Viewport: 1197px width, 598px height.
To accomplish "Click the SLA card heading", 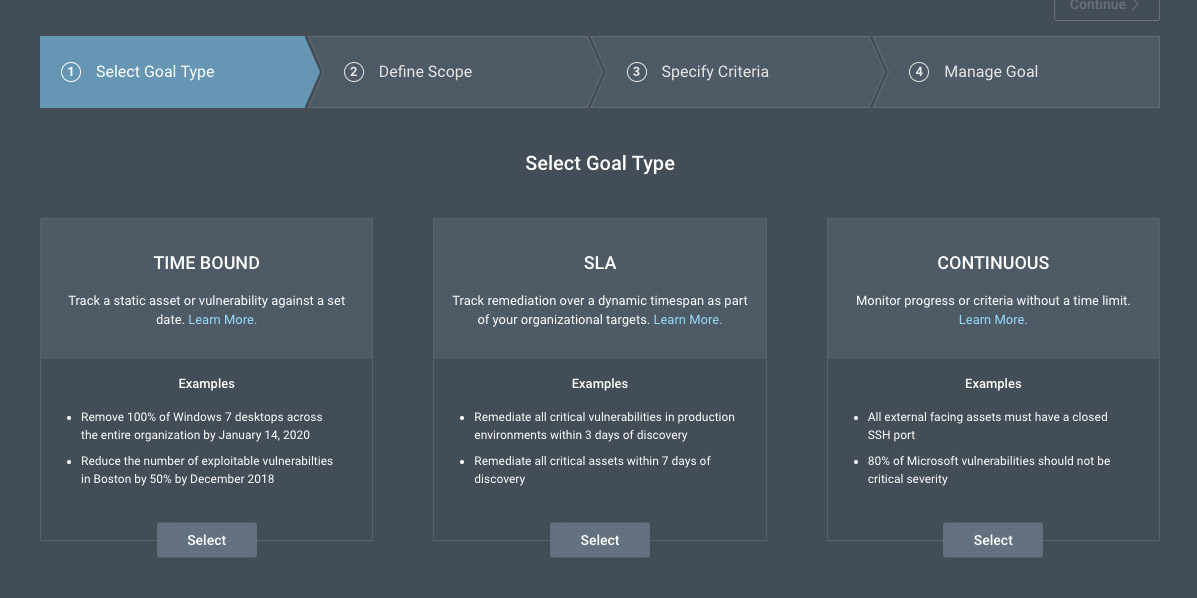I will coord(600,263).
